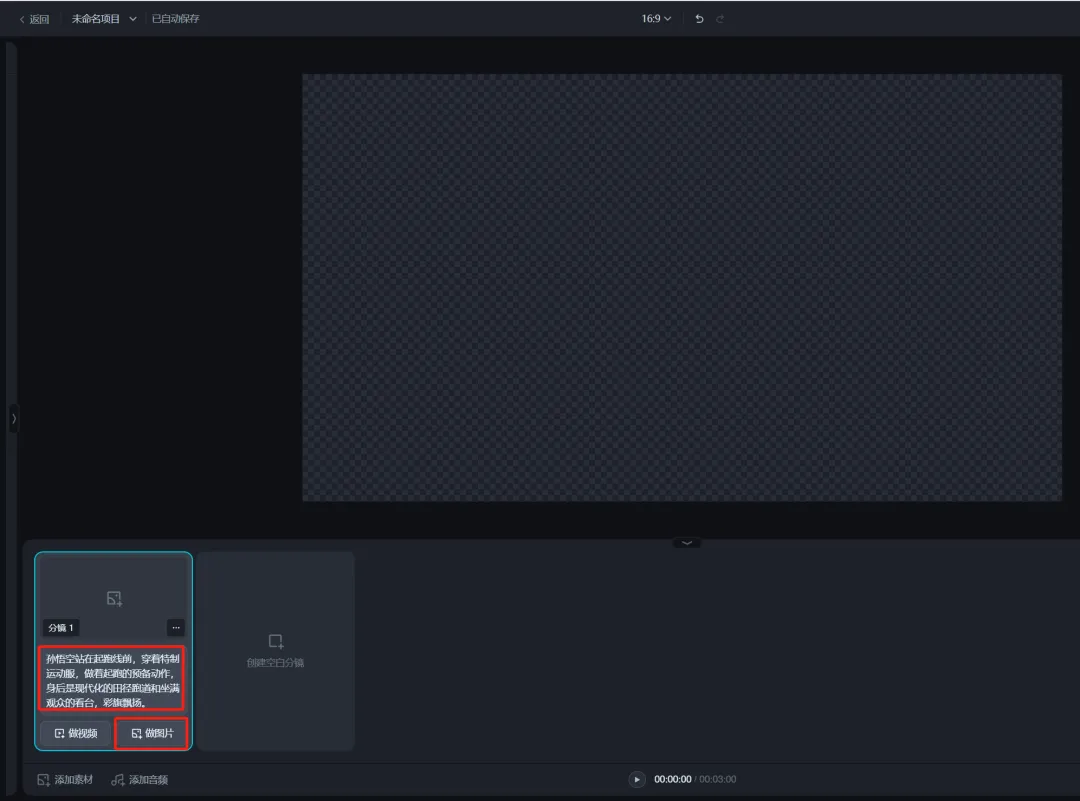This screenshot has width=1080, height=801.
Task: Click the add-image icon in 分镜 1 thumbnail
Action: (x=114, y=598)
